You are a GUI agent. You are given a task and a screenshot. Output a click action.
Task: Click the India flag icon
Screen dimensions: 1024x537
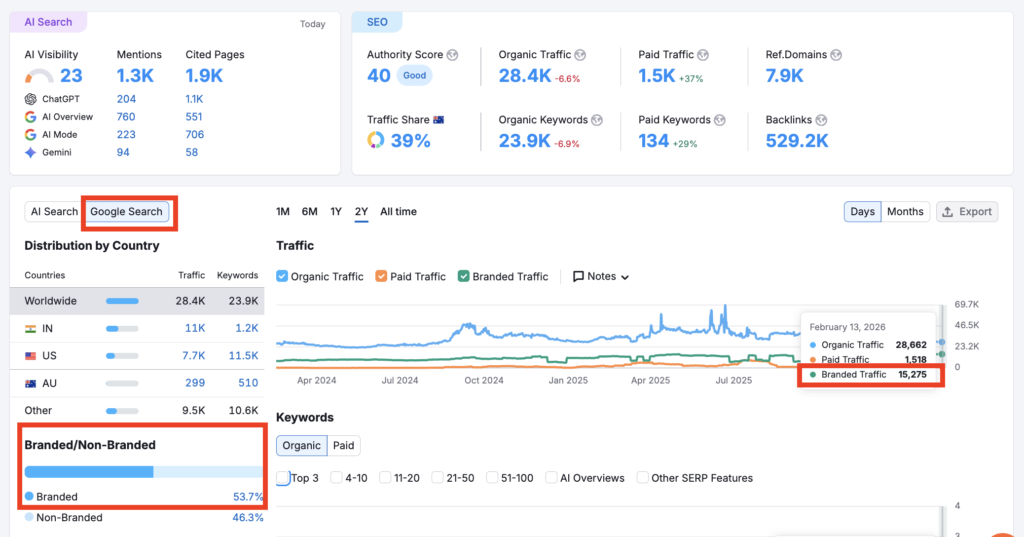click(30, 328)
